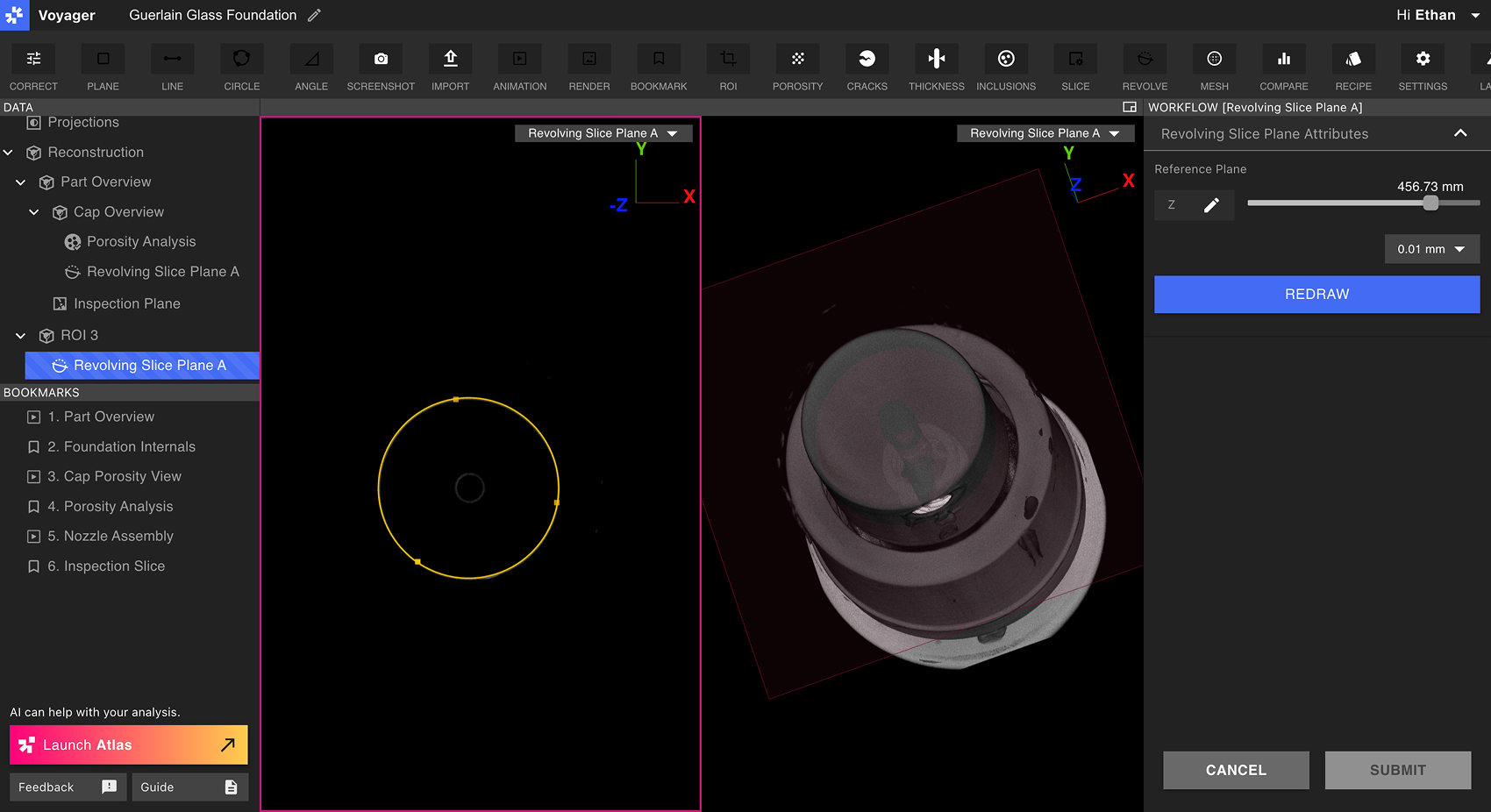The height and width of the screenshot is (812, 1491).
Task: Activate the Thickness measurement tool
Action: tap(936, 68)
